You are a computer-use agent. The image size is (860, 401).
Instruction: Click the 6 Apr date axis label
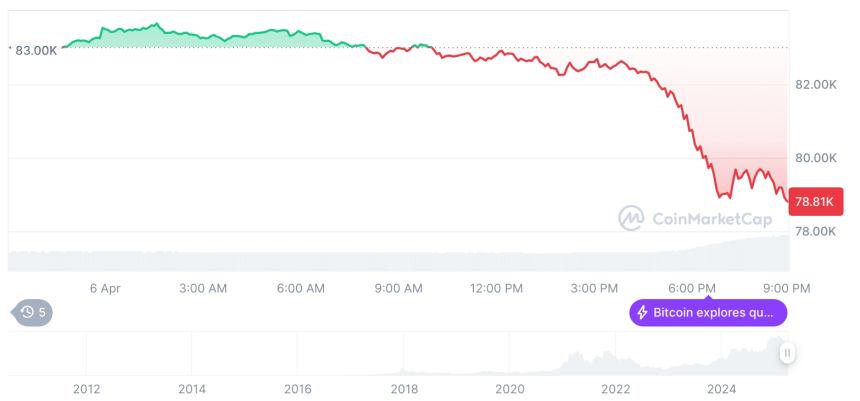coord(105,288)
